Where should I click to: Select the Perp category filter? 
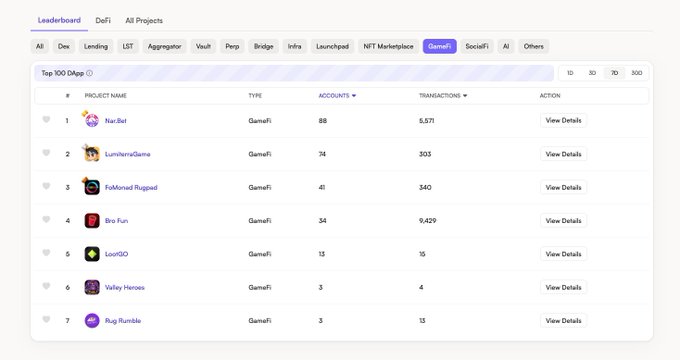(232, 46)
